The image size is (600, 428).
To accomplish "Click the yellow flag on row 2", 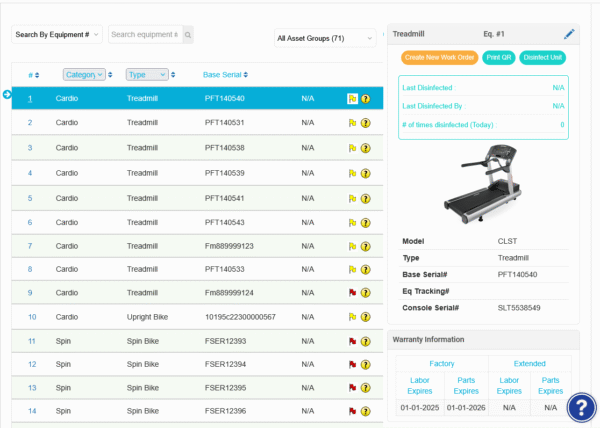I will 352,123.
